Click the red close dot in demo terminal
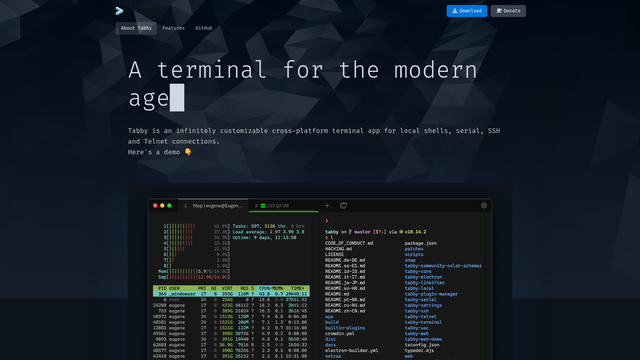Viewport: 640px width, 360px height. 155,206
